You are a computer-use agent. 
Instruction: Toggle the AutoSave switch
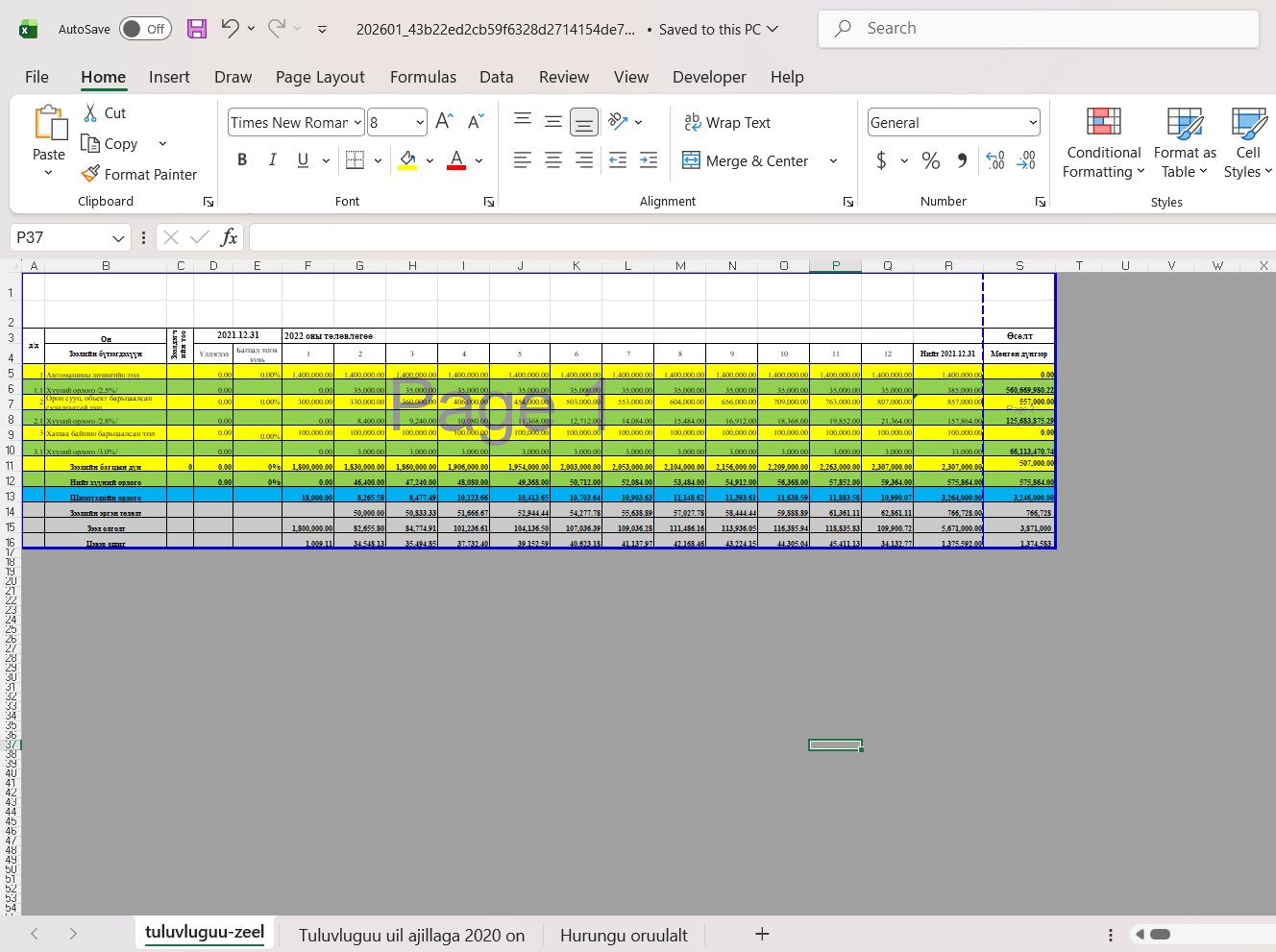click(145, 29)
